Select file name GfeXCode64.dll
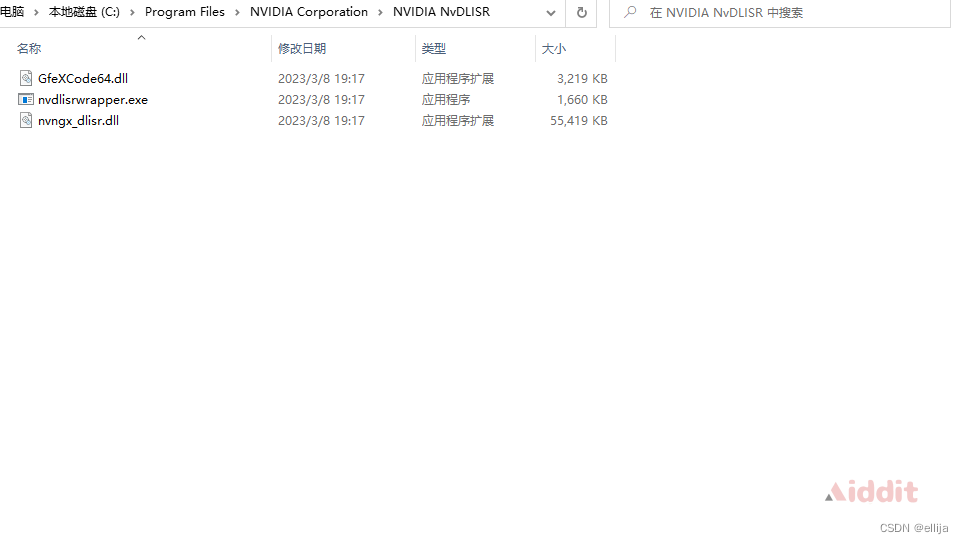 point(83,79)
